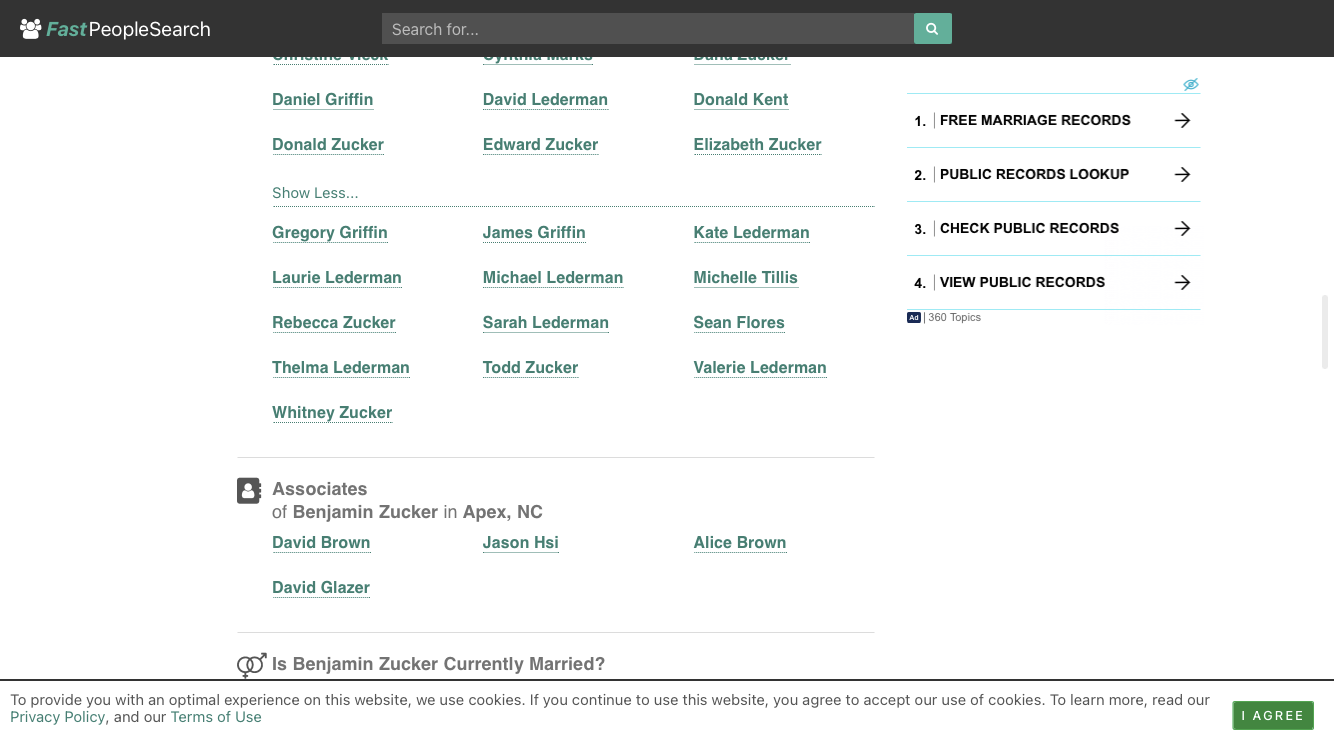Accept cookies with I AGREE button

pyautogui.click(x=1273, y=715)
